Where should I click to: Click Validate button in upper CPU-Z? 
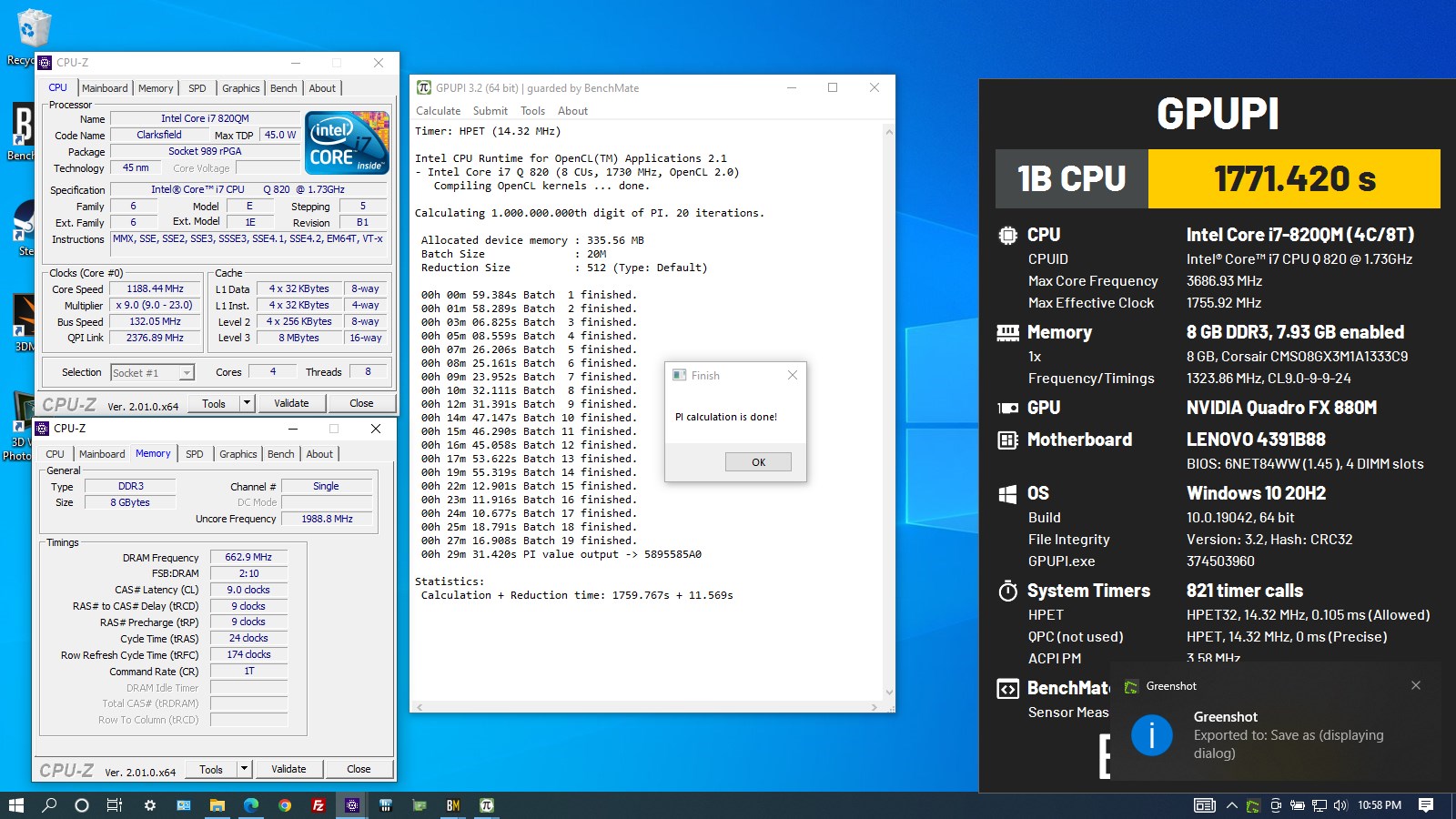pyautogui.click(x=291, y=403)
